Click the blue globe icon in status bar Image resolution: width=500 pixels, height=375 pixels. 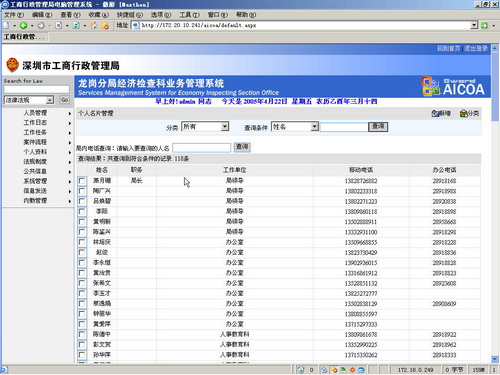click(x=324, y=370)
